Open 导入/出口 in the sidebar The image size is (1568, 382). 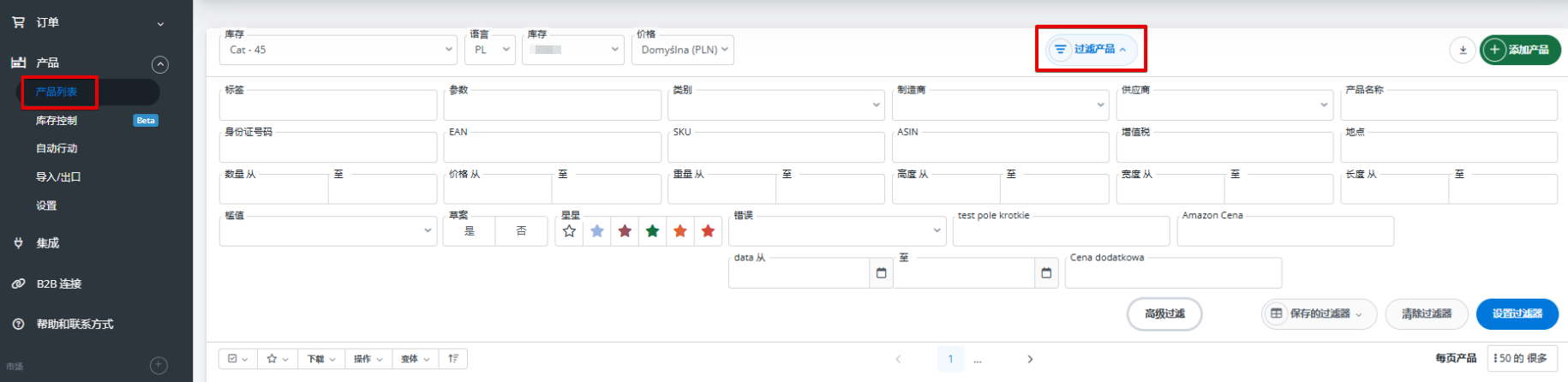click(58, 177)
